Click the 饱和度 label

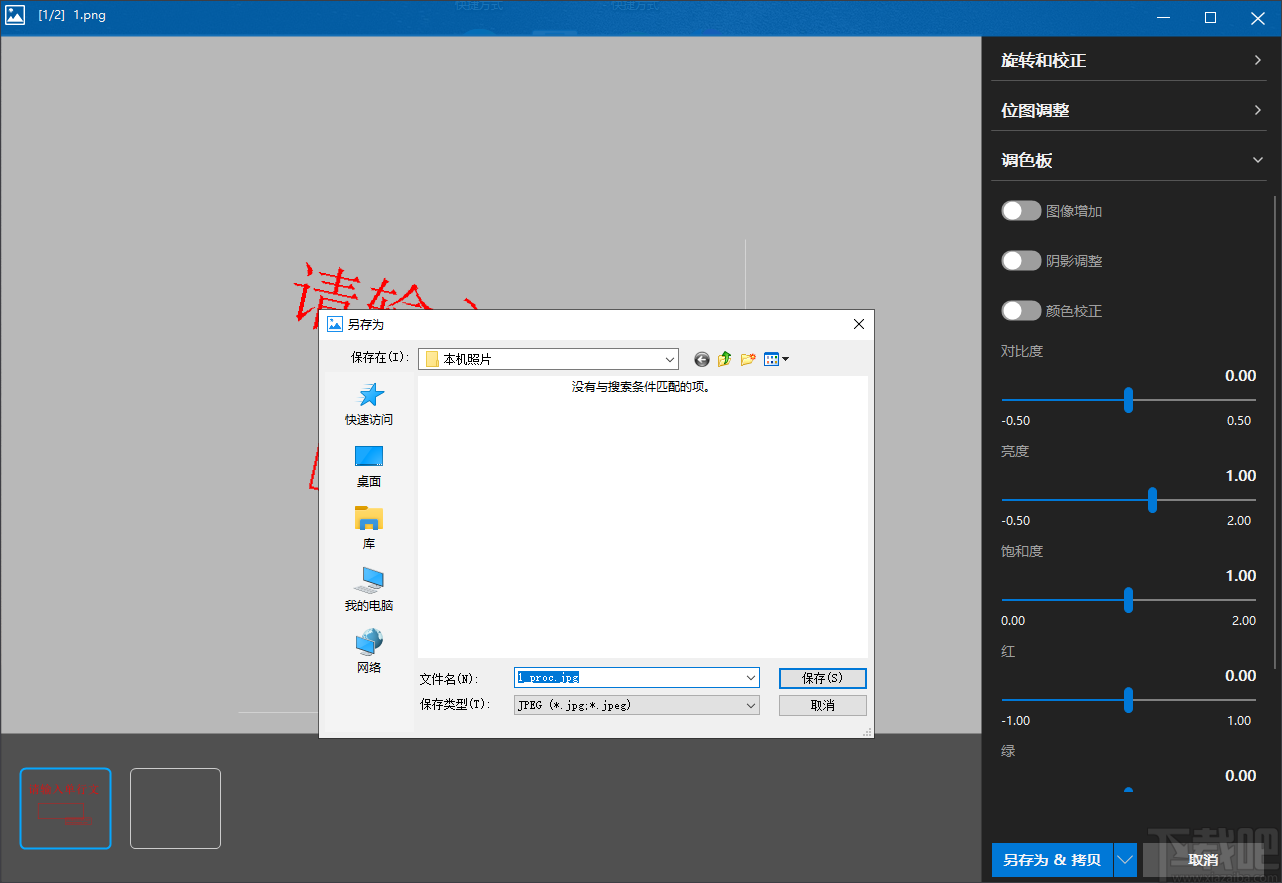click(1022, 551)
